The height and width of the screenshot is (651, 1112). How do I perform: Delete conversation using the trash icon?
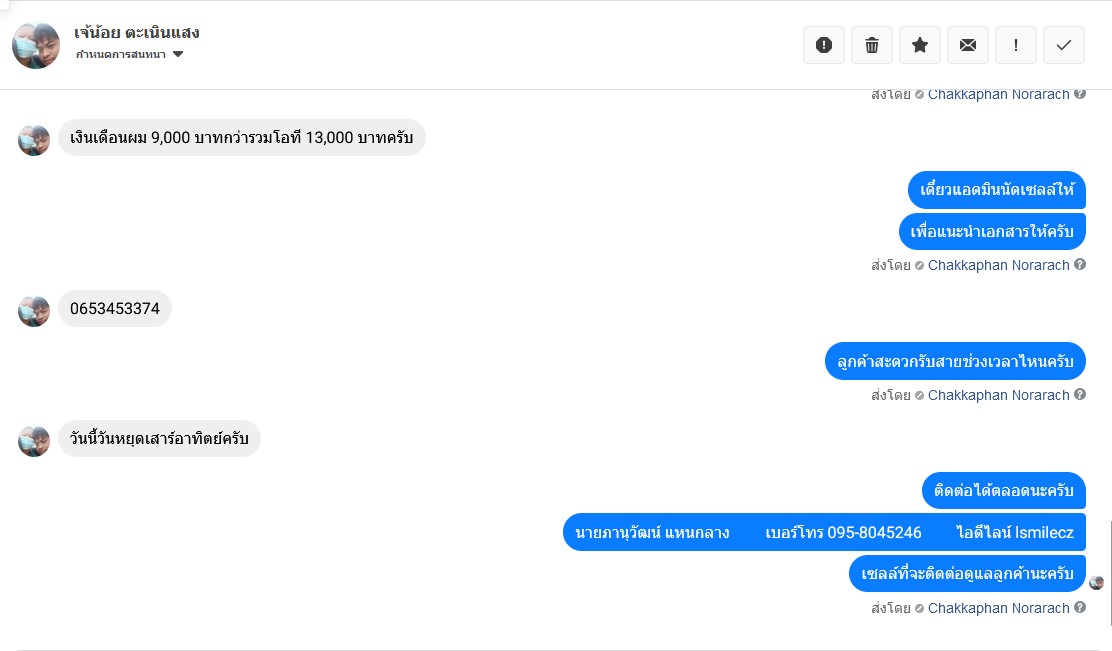pyautogui.click(x=872, y=45)
